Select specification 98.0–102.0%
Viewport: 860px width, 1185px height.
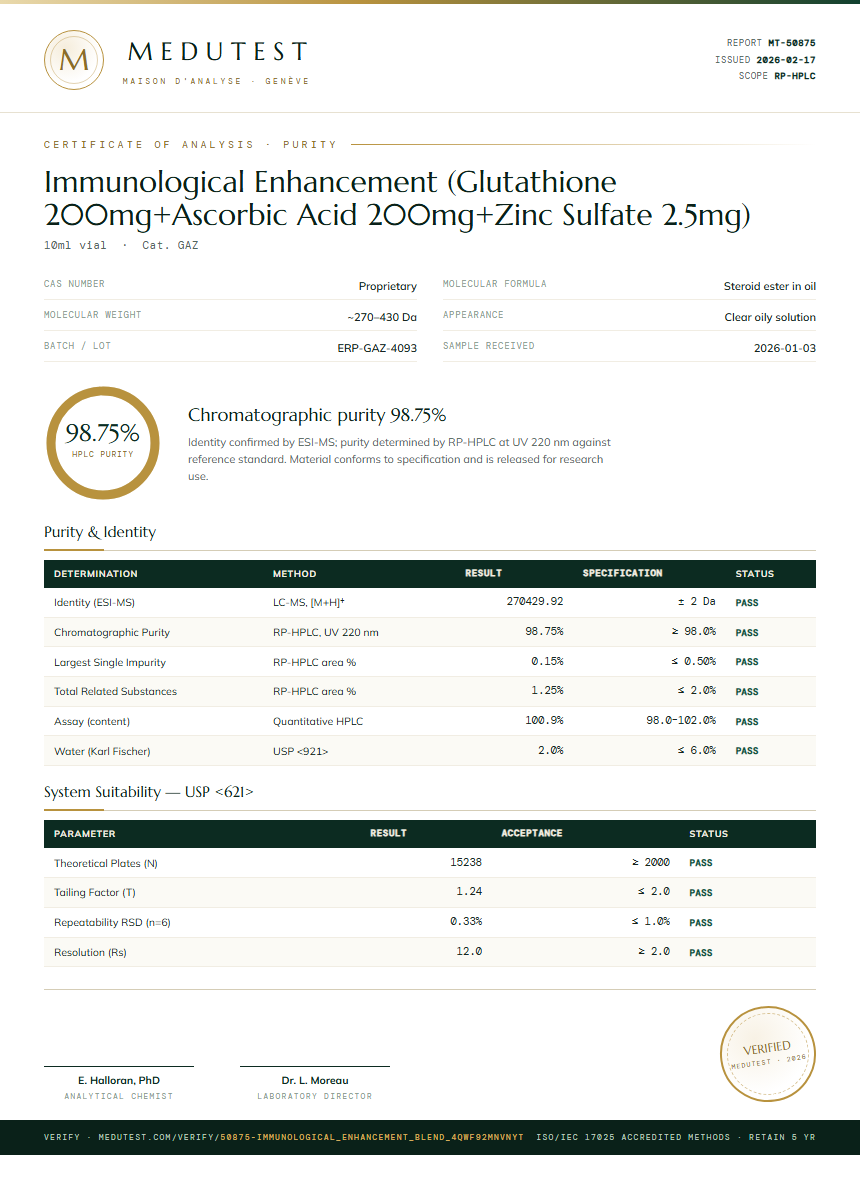pyautogui.click(x=681, y=721)
